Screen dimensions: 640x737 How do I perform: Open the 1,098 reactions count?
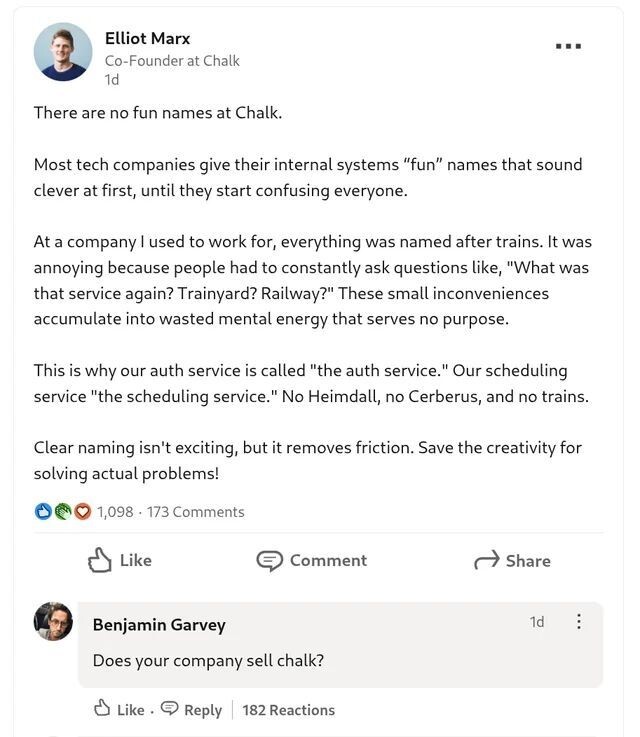point(115,512)
